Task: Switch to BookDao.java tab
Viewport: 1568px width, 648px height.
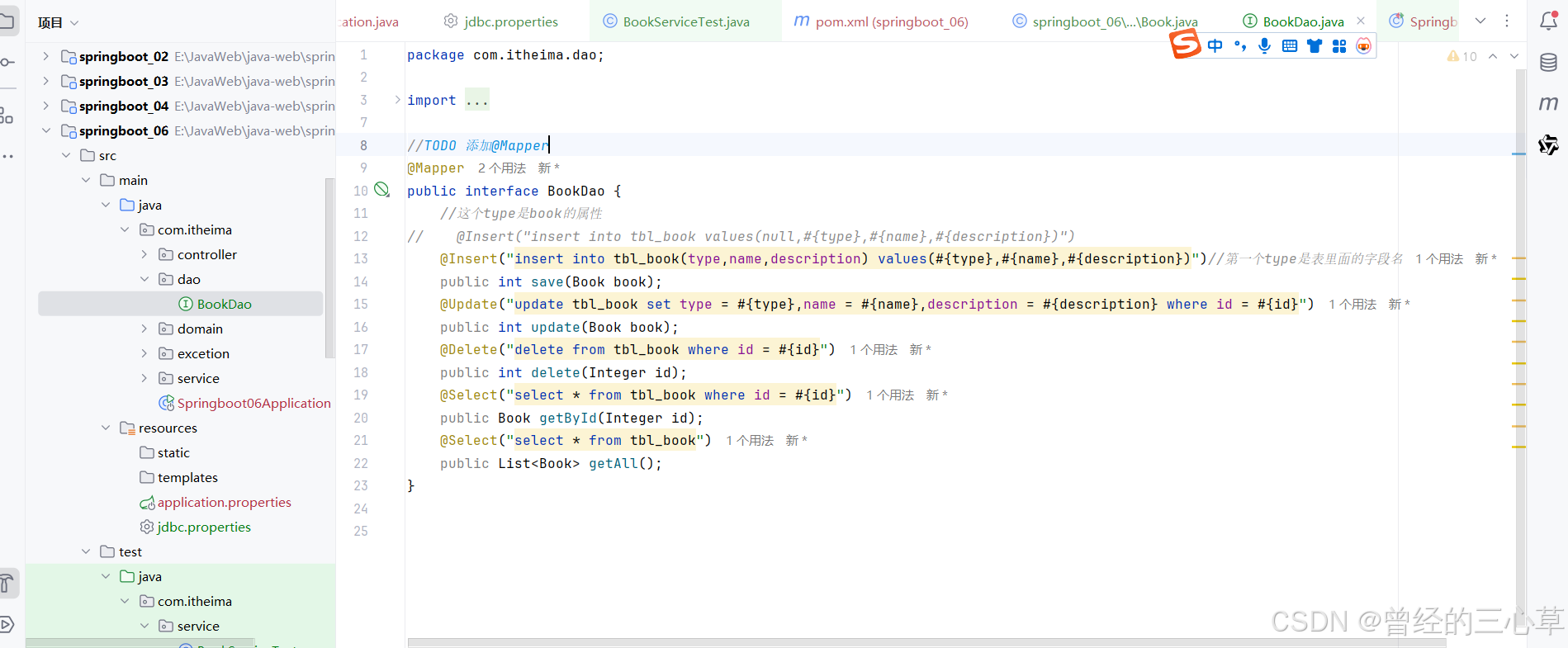Action: click(1294, 21)
